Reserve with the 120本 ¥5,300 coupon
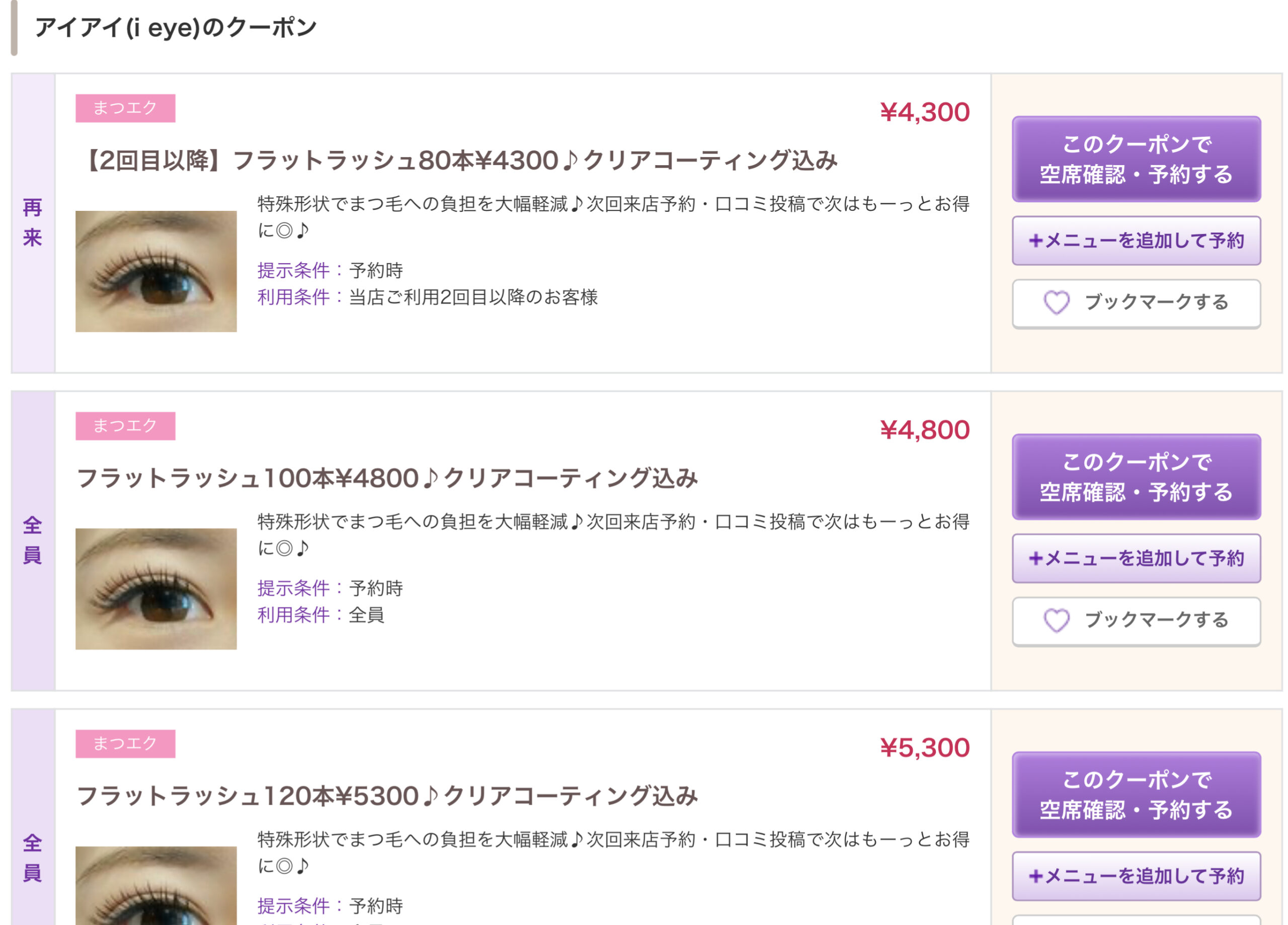 1136,794
